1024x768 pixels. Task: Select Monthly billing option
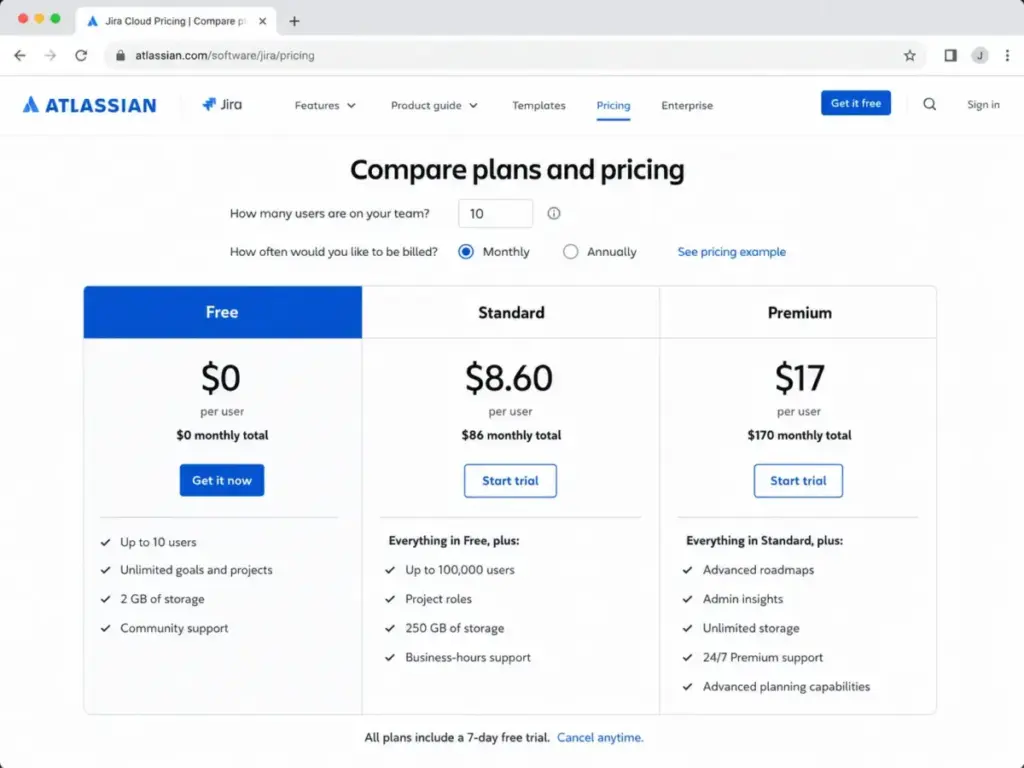tap(466, 252)
